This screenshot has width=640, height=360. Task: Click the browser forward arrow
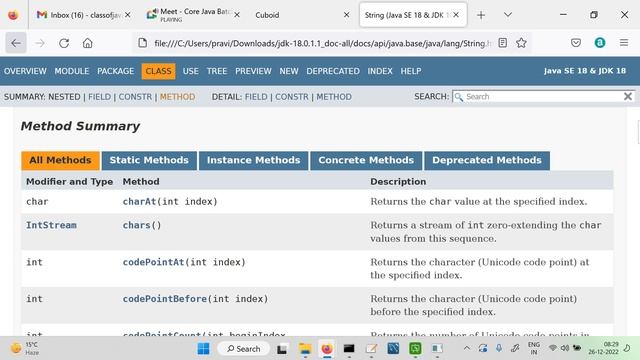tap(40, 43)
